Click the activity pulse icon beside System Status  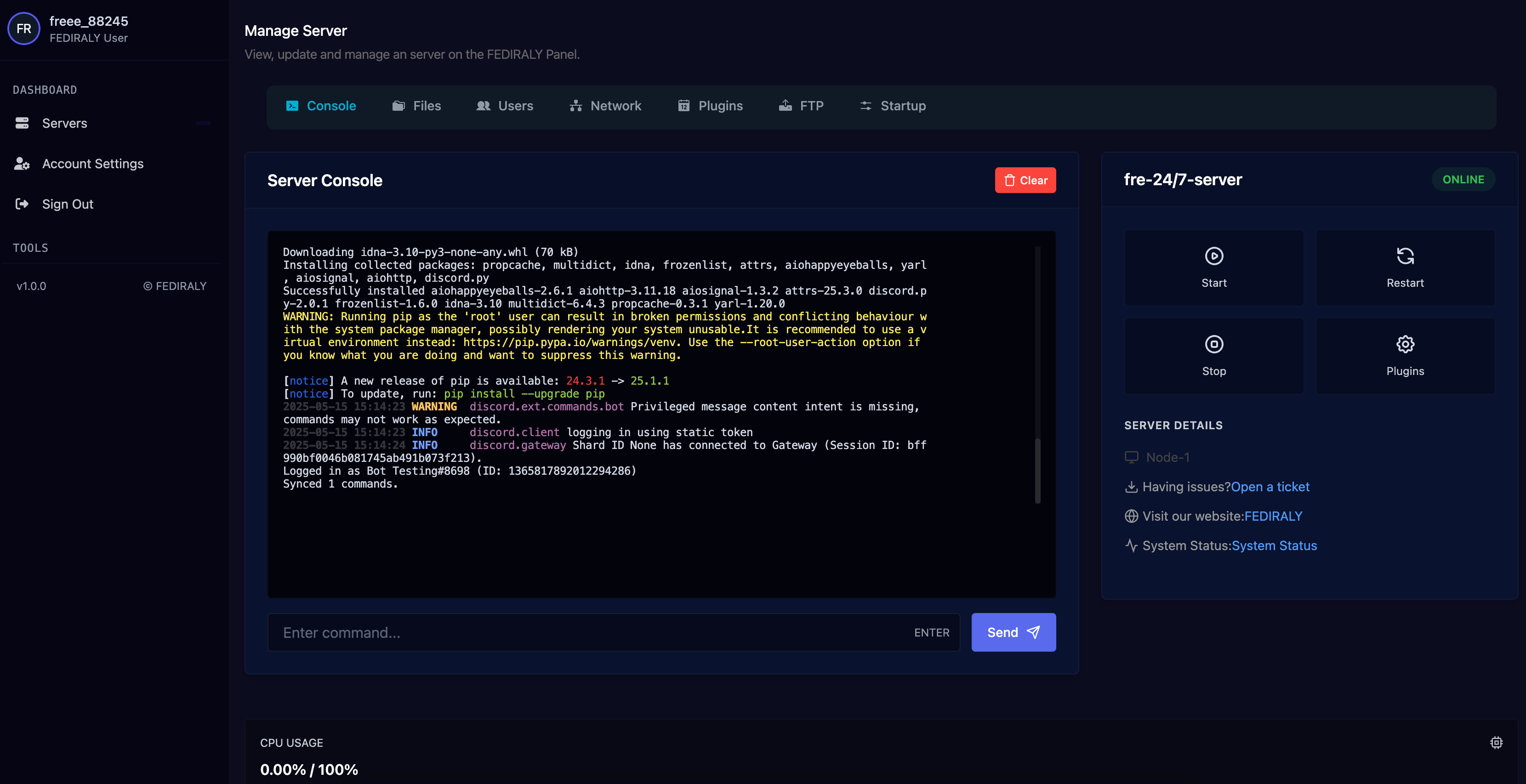(x=1132, y=546)
